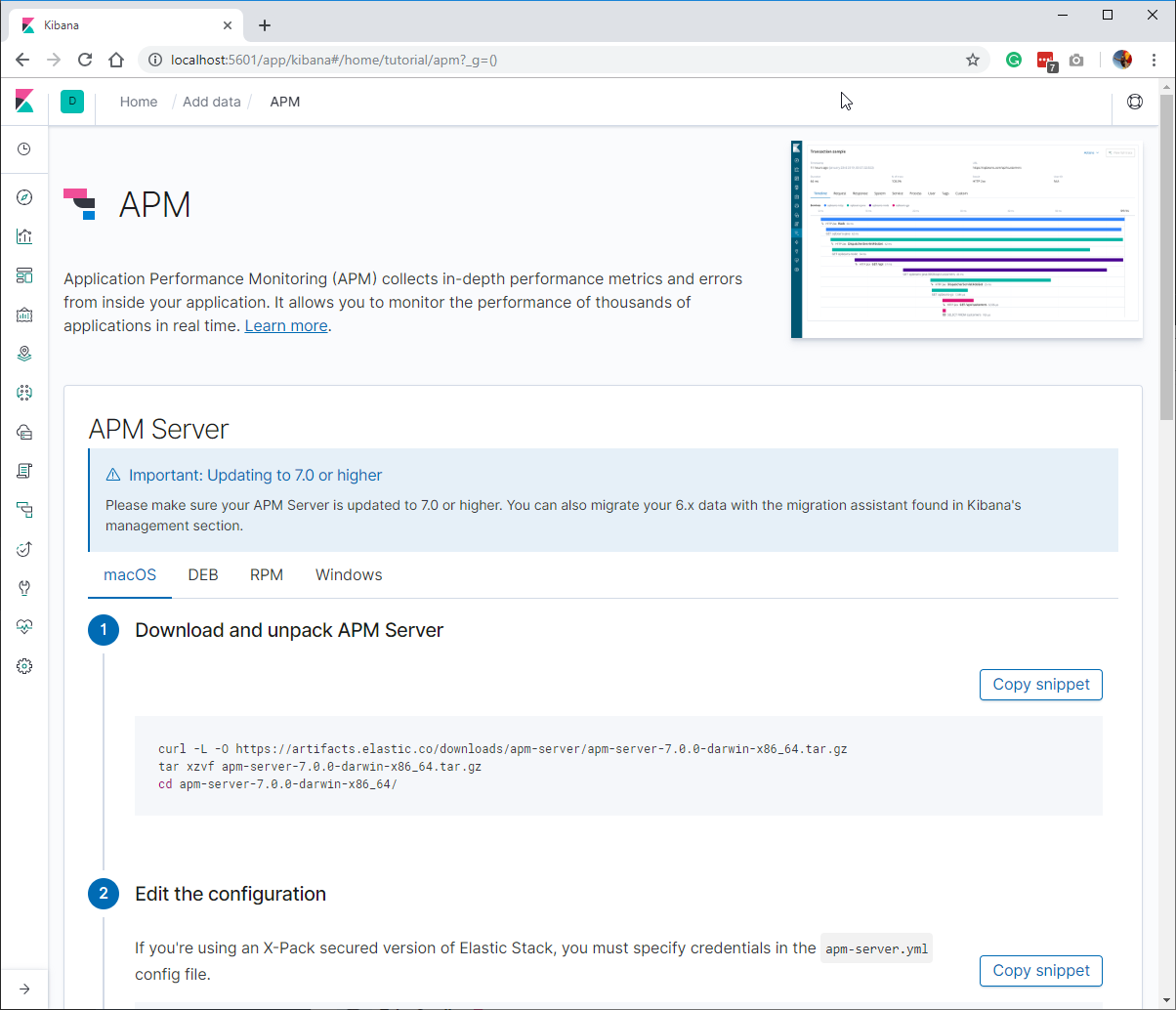
Task: Open Kibana help lifebuoy icon
Action: (x=1134, y=102)
